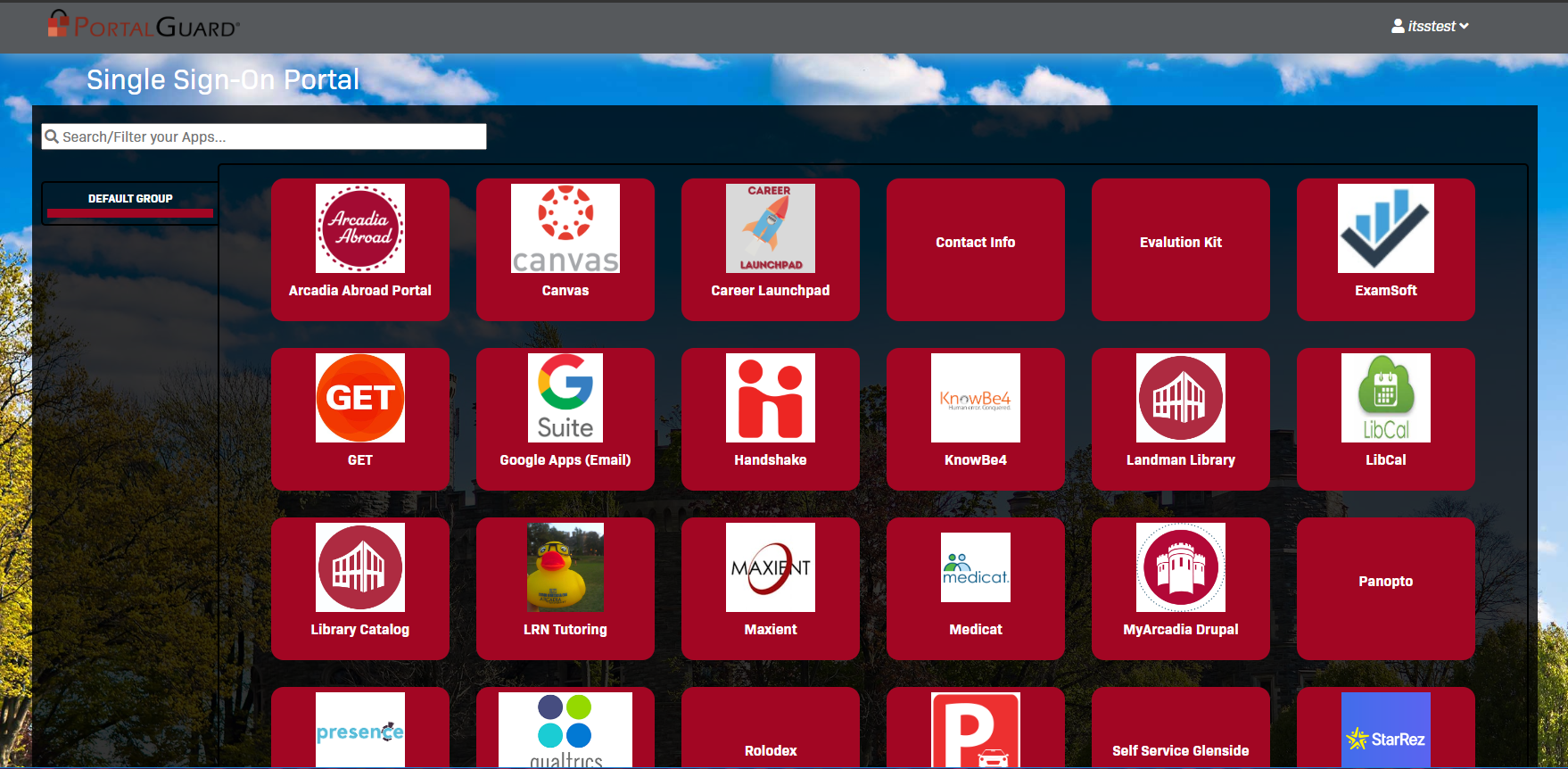Click the Landman Library label text
The width and height of the screenshot is (1568, 769).
point(1181,460)
